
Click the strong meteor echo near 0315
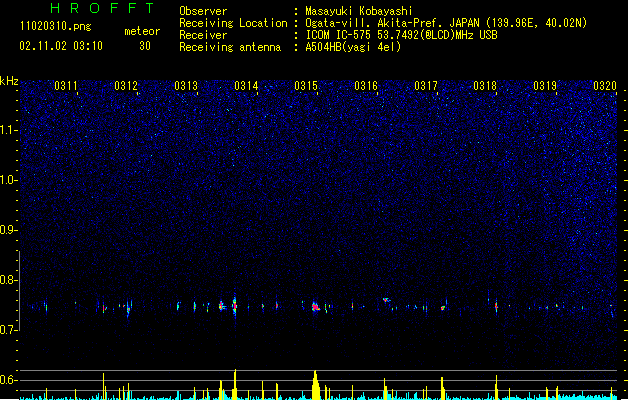point(316,307)
